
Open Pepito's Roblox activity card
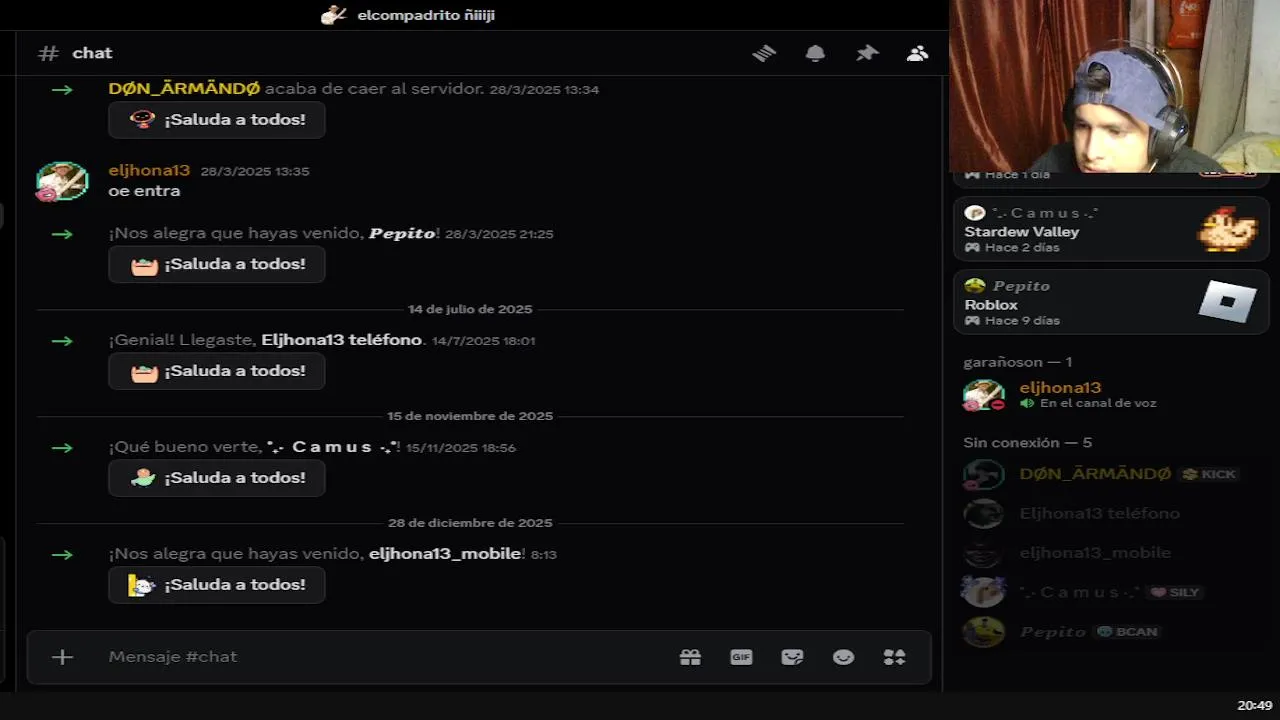tap(1111, 302)
